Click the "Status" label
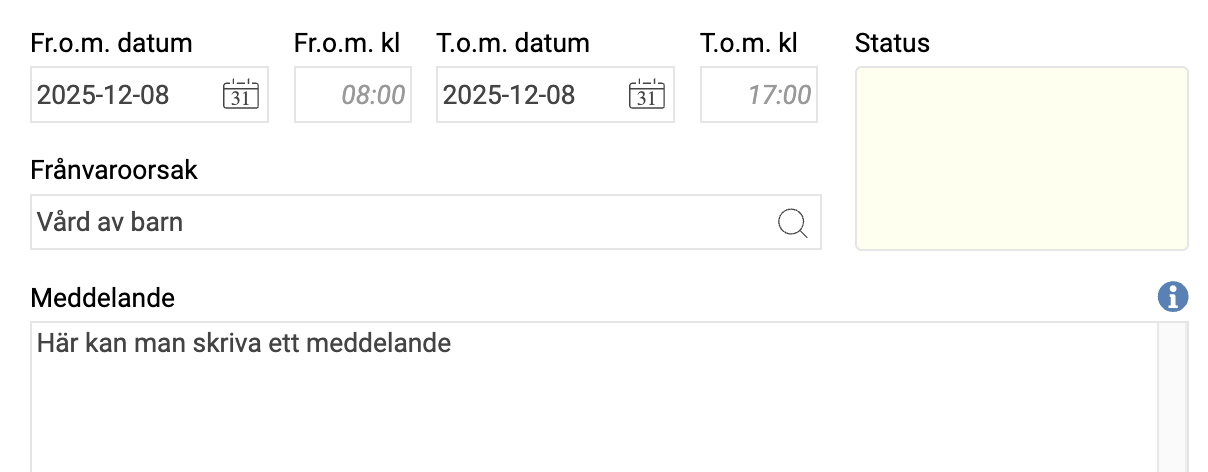 coord(893,44)
